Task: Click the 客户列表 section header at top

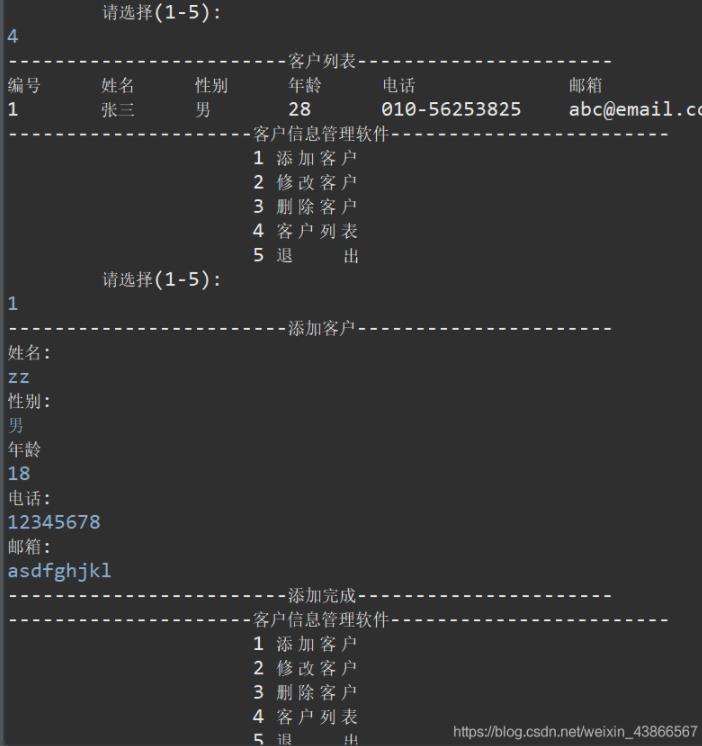Action: (x=322, y=61)
